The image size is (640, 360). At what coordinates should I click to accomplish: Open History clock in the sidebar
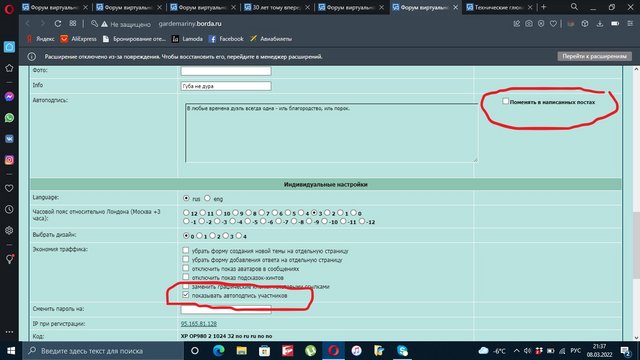[x=9, y=209]
